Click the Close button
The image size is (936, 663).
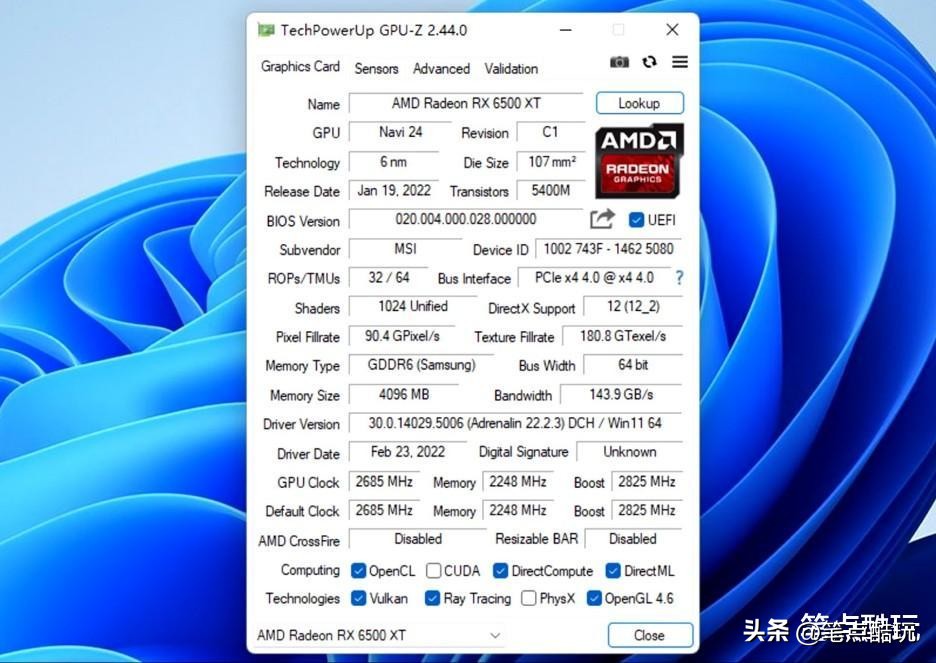coord(650,636)
